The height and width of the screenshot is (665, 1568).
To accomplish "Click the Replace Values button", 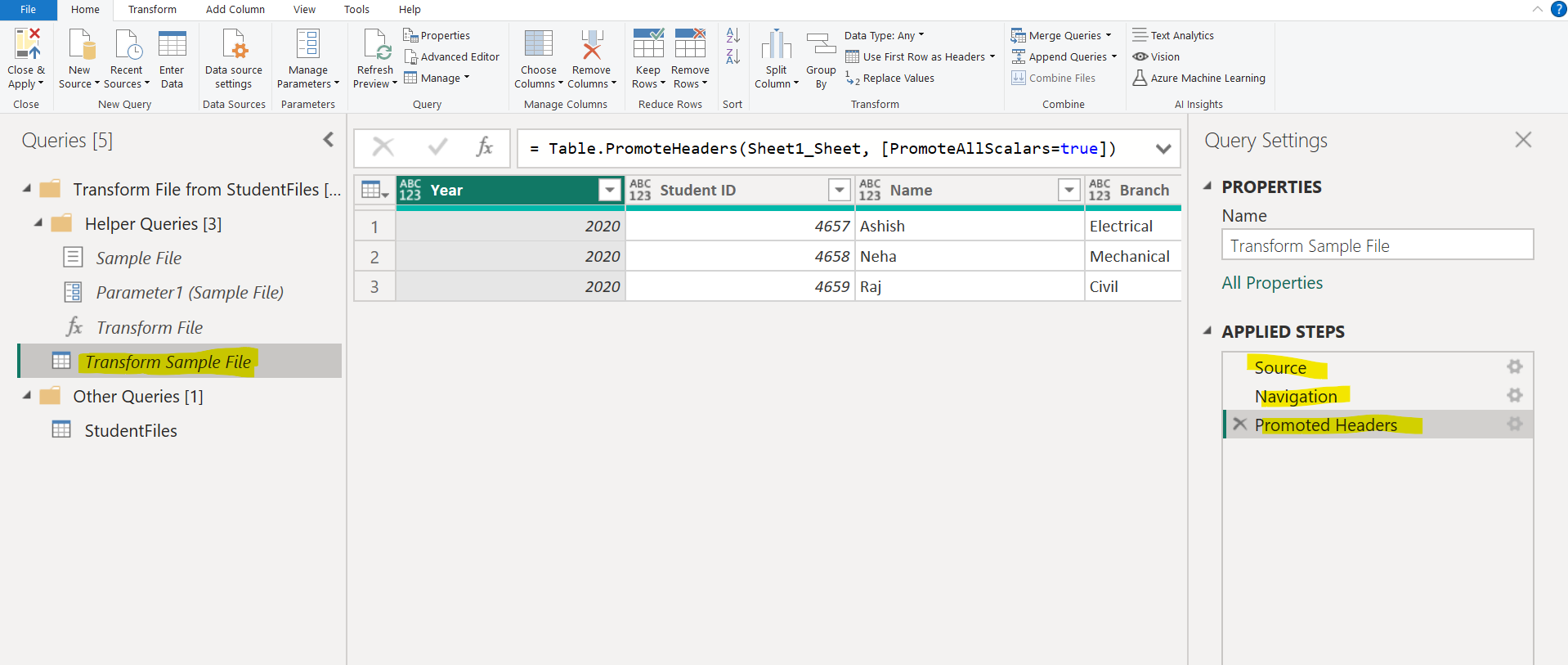I will (x=890, y=79).
